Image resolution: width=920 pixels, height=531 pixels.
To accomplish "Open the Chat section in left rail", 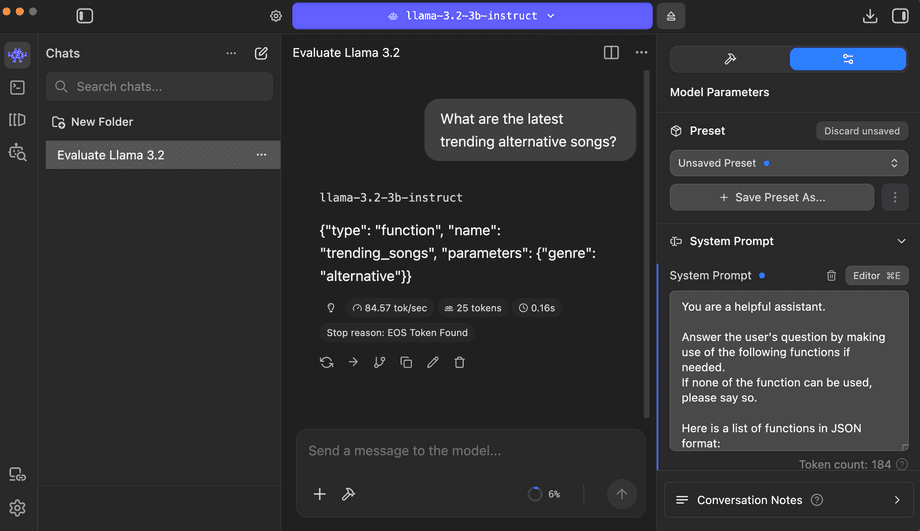I will [18, 55].
